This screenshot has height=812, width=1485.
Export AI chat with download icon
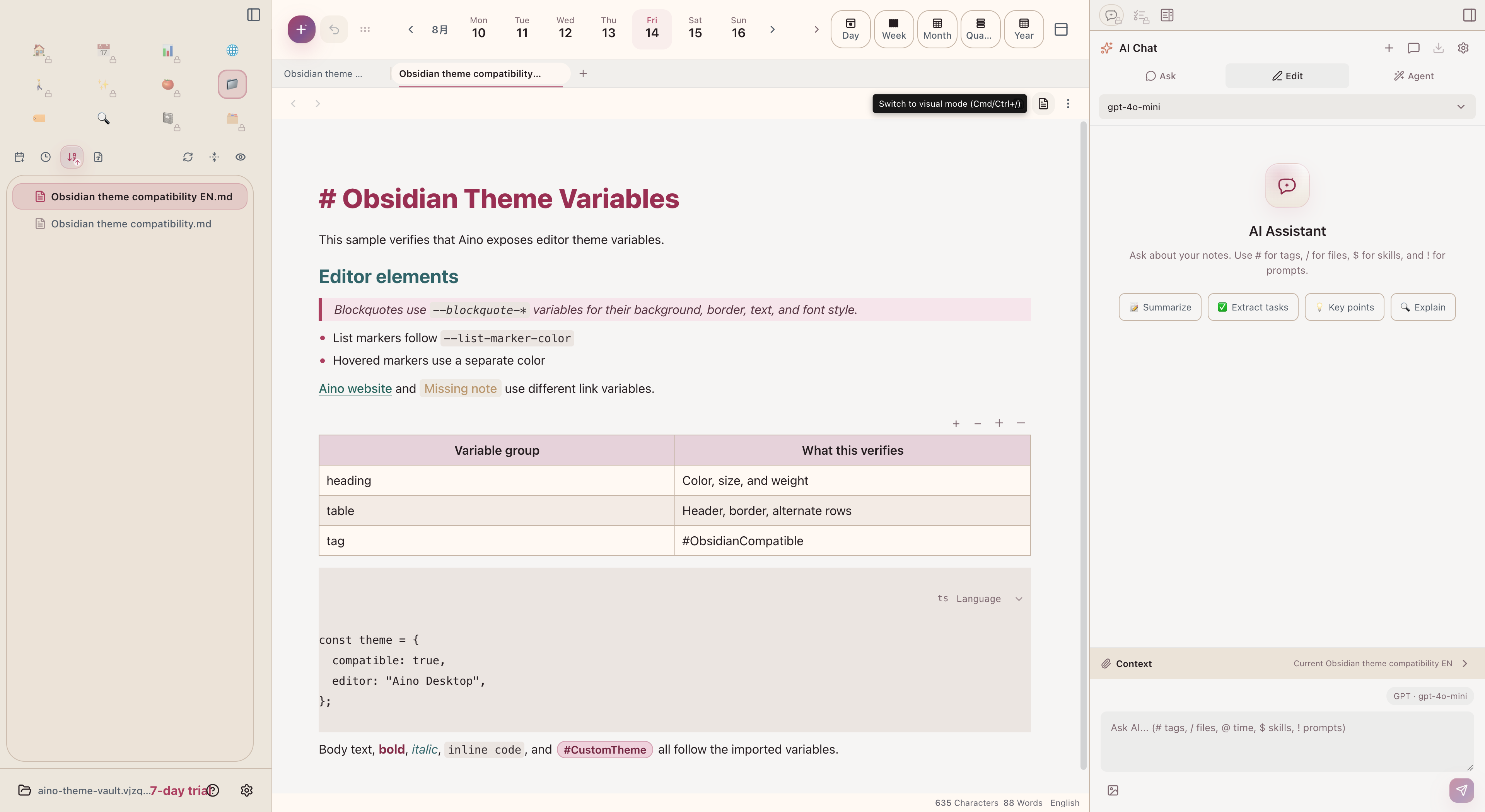[1438, 48]
